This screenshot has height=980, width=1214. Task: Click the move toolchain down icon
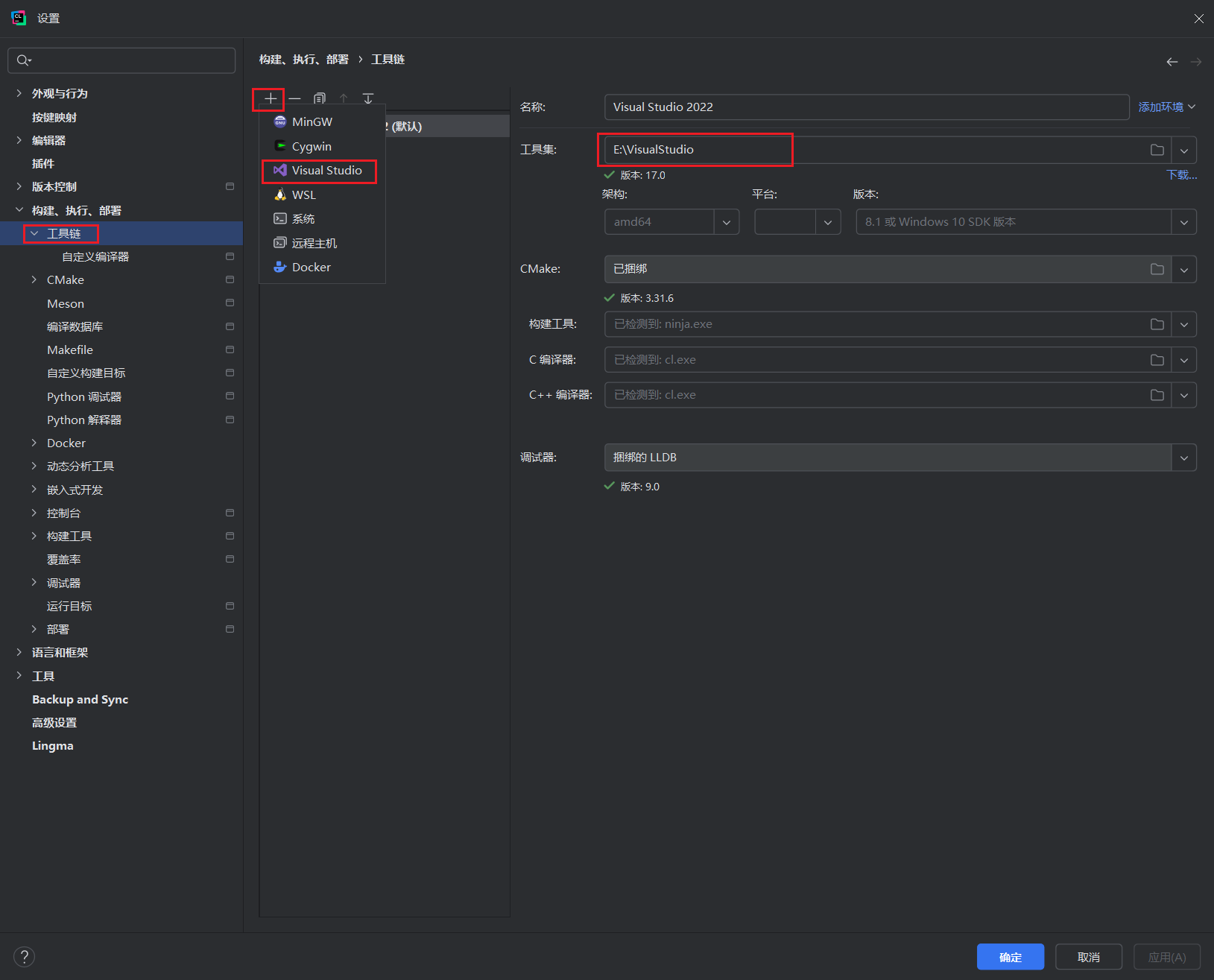click(368, 98)
